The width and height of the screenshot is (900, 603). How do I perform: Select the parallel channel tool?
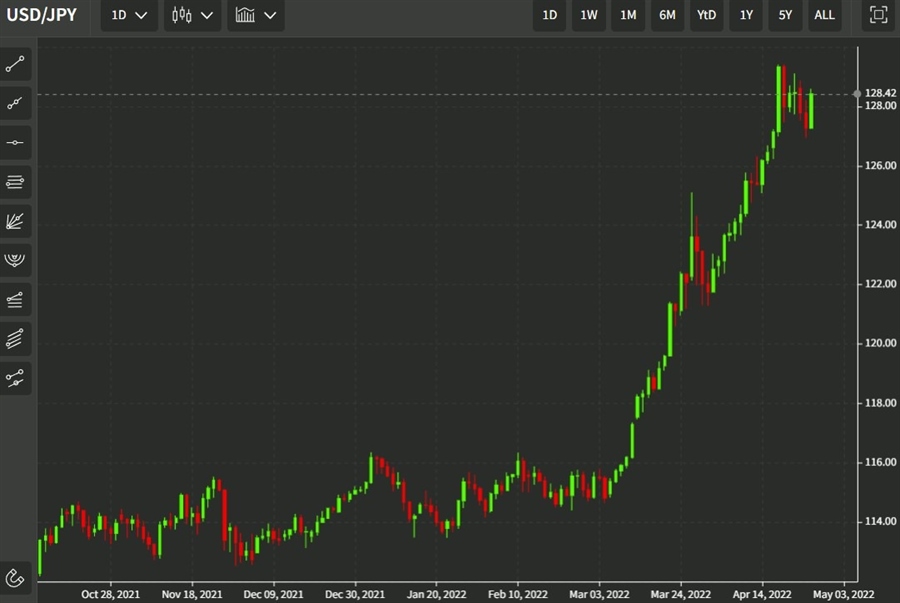coord(15,339)
